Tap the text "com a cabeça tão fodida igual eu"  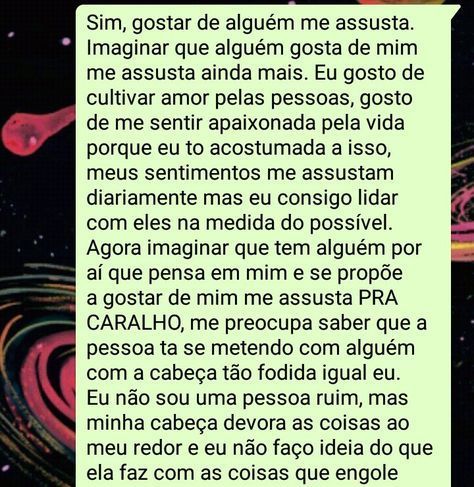point(243,373)
